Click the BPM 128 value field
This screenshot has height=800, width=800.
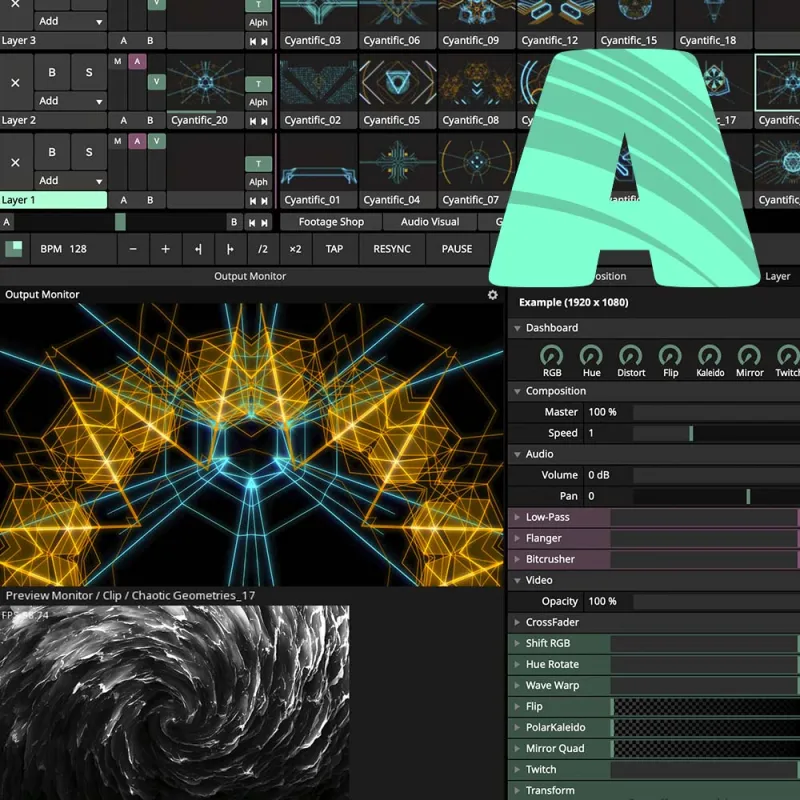pos(73,249)
